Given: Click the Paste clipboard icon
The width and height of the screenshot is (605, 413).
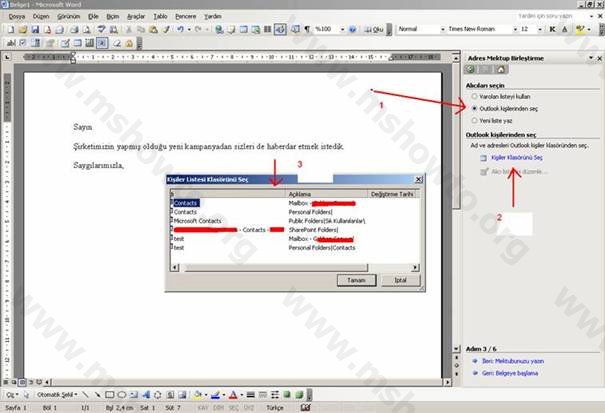Looking at the screenshot, I should click(153, 29).
